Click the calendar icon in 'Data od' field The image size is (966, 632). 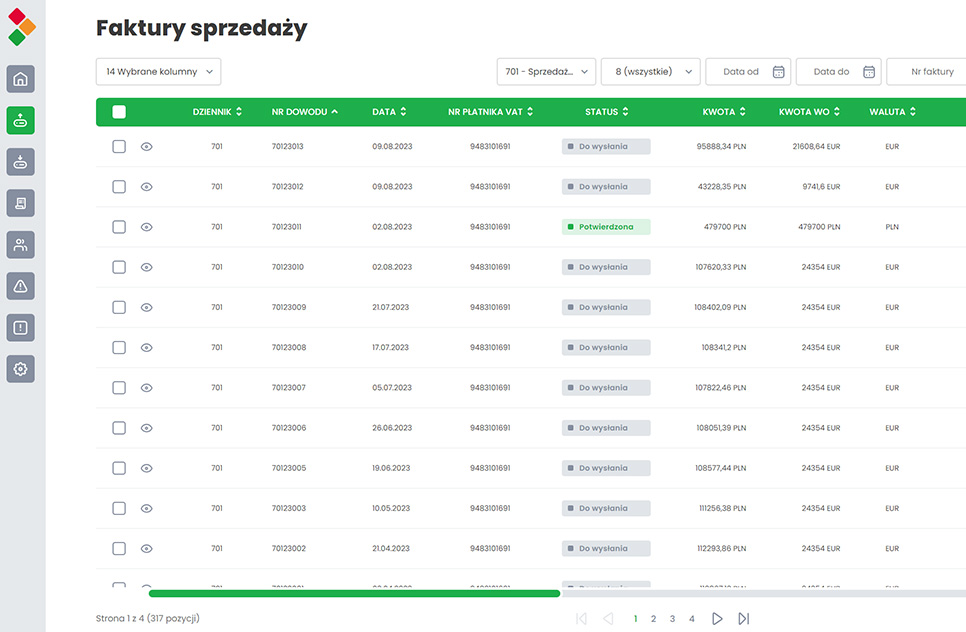778,72
